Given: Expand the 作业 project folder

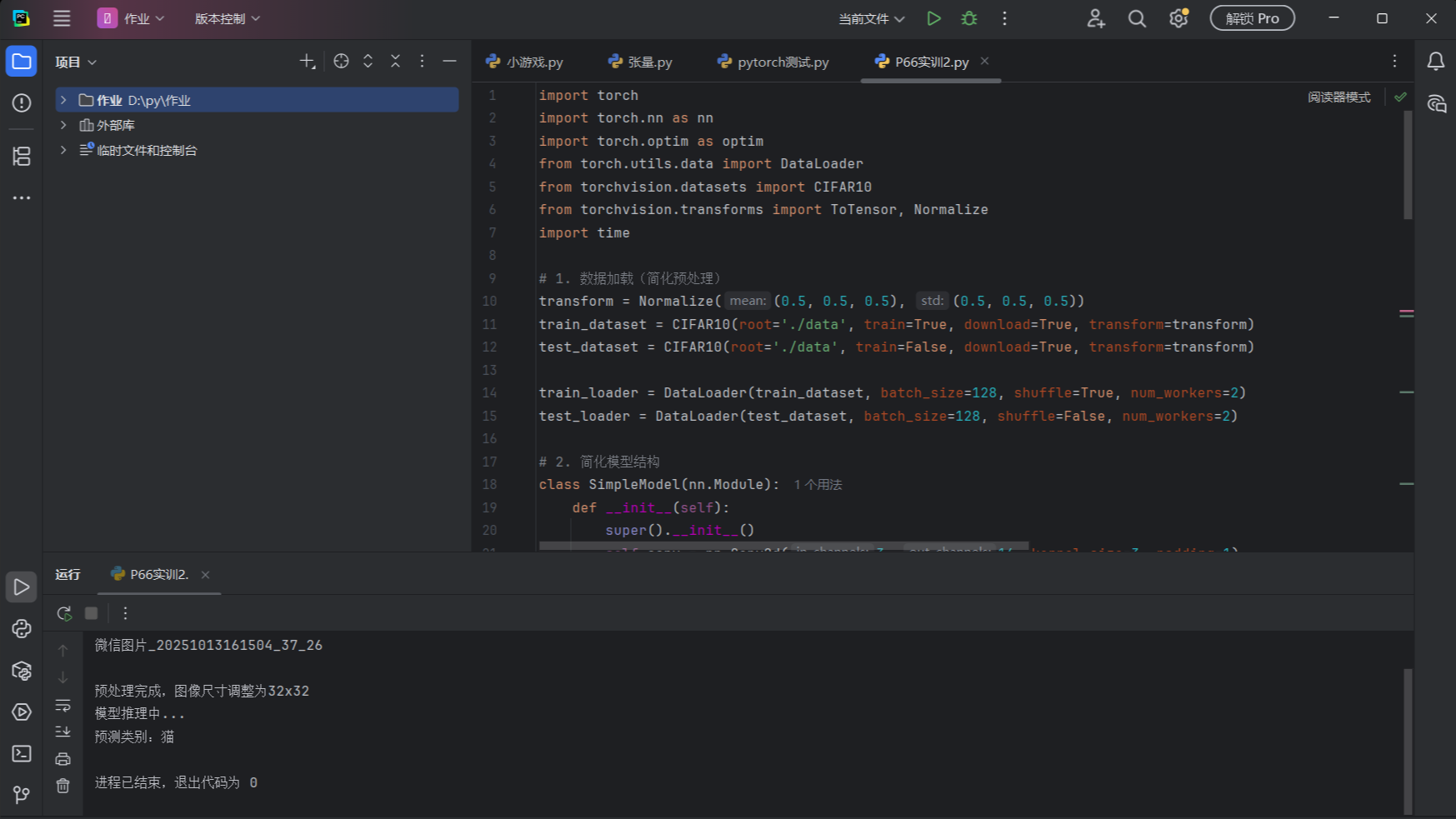Looking at the screenshot, I should 63,100.
